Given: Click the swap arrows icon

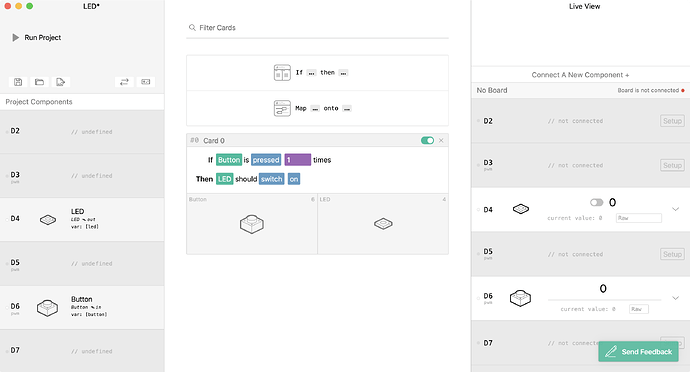Looking at the screenshot, I should point(124,82).
